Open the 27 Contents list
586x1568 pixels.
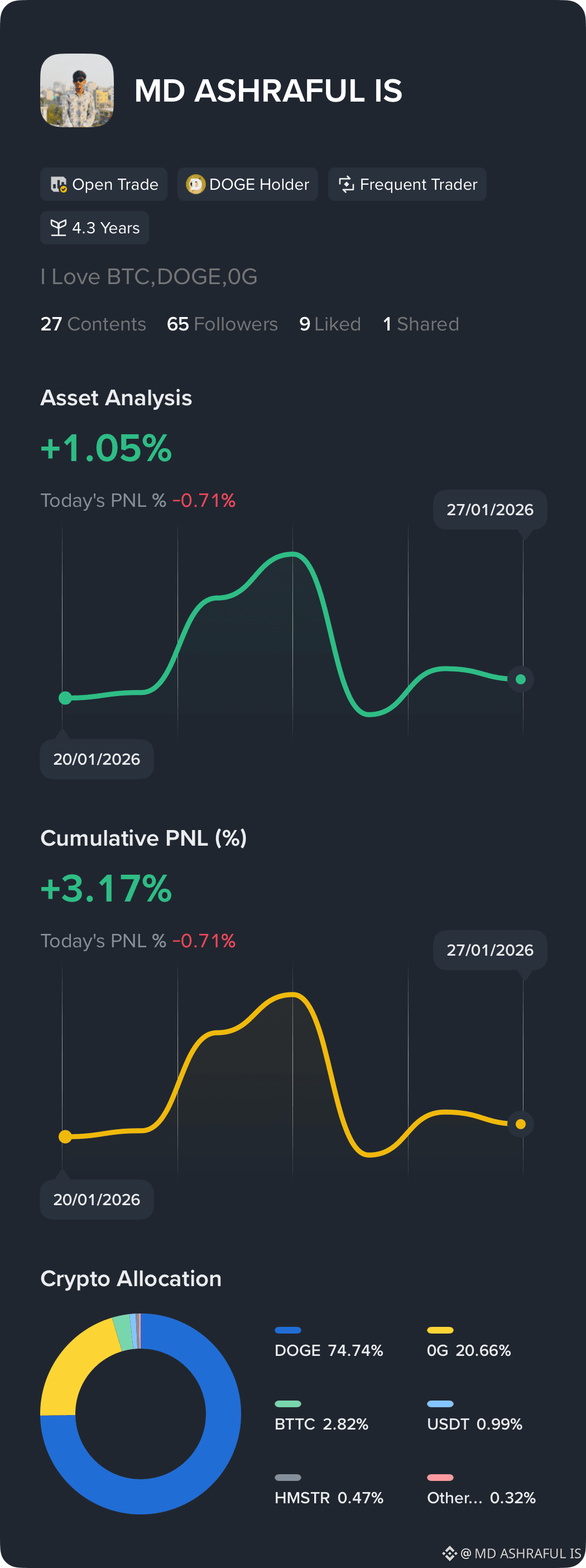click(x=93, y=324)
